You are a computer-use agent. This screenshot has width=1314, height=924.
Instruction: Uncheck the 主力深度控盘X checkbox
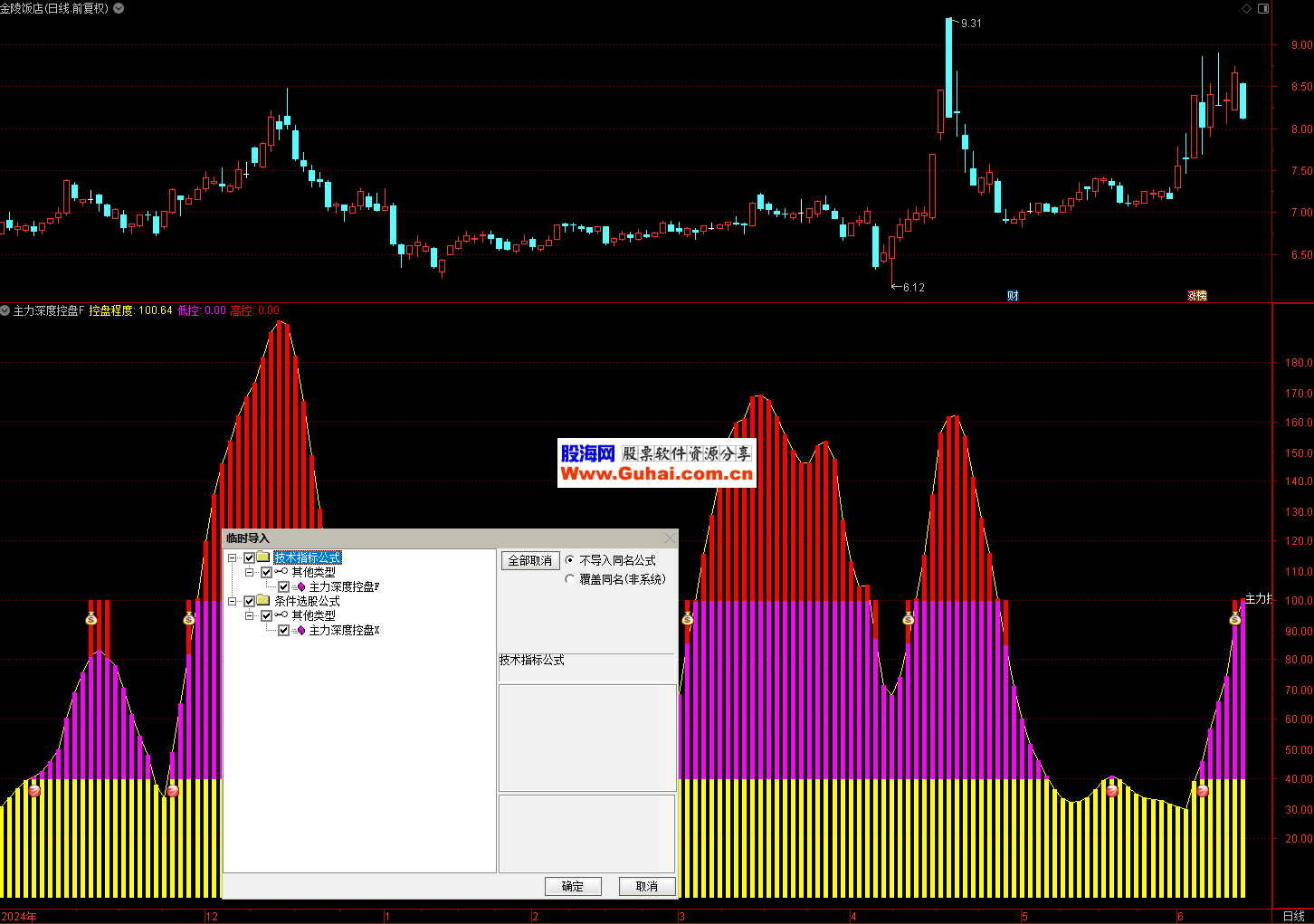point(283,631)
